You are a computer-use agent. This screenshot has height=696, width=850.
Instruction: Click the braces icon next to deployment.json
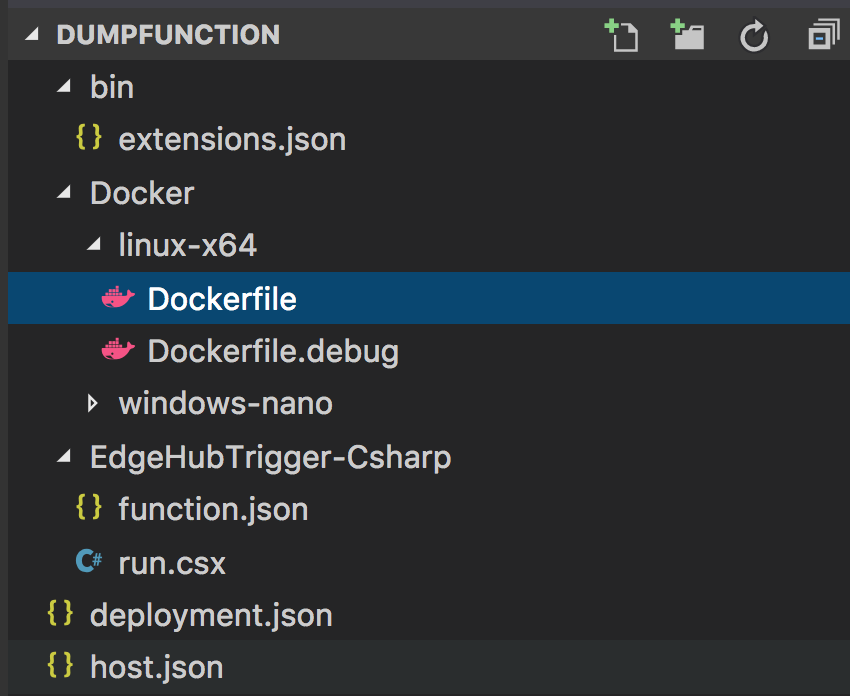point(60,613)
